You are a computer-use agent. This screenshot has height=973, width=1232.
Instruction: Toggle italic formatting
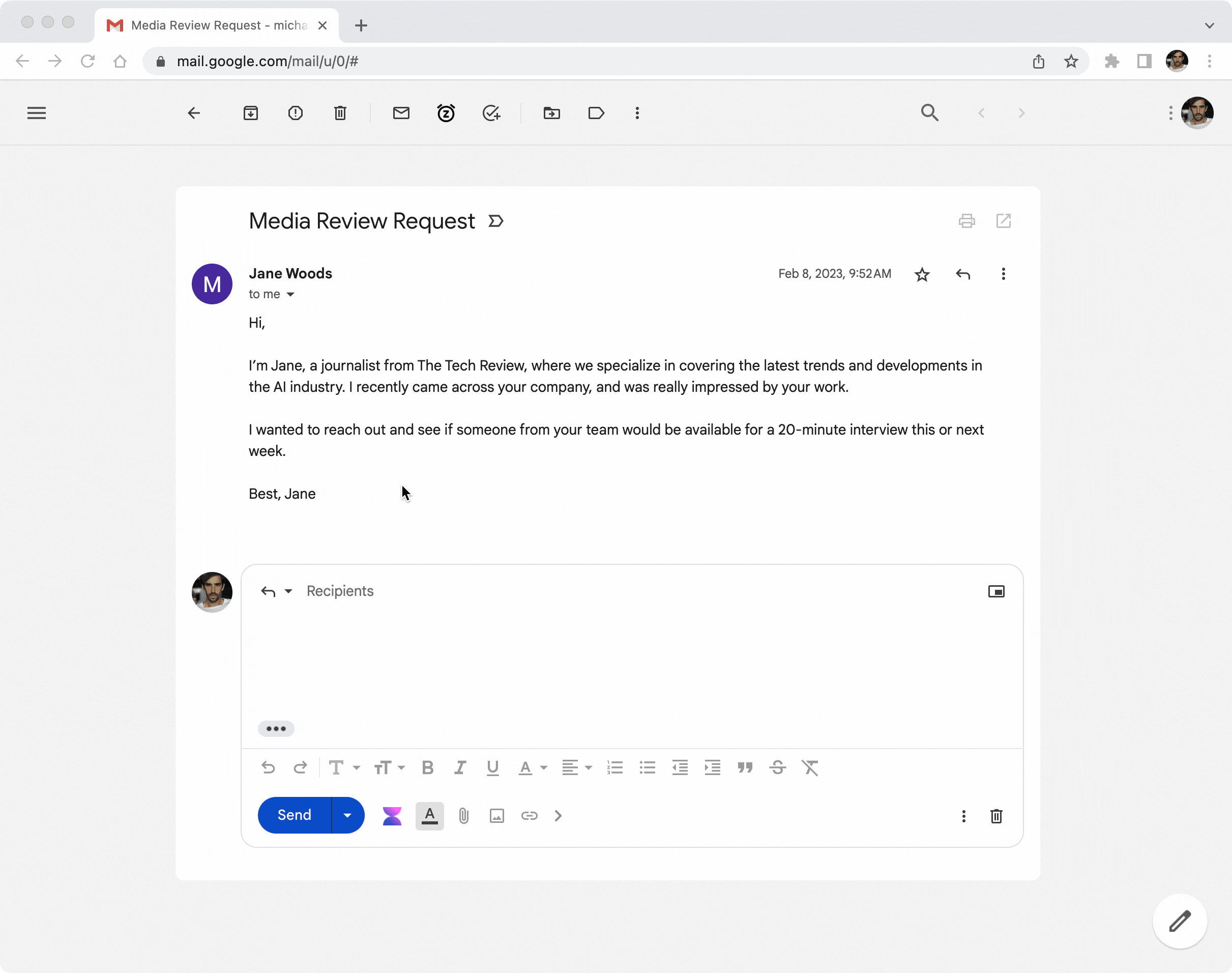point(460,768)
